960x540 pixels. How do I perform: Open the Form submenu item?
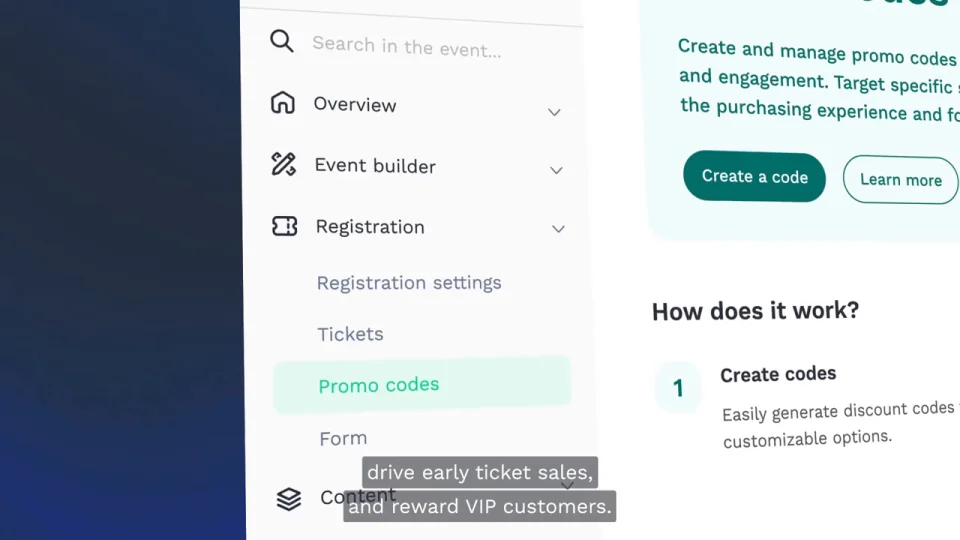tap(343, 438)
